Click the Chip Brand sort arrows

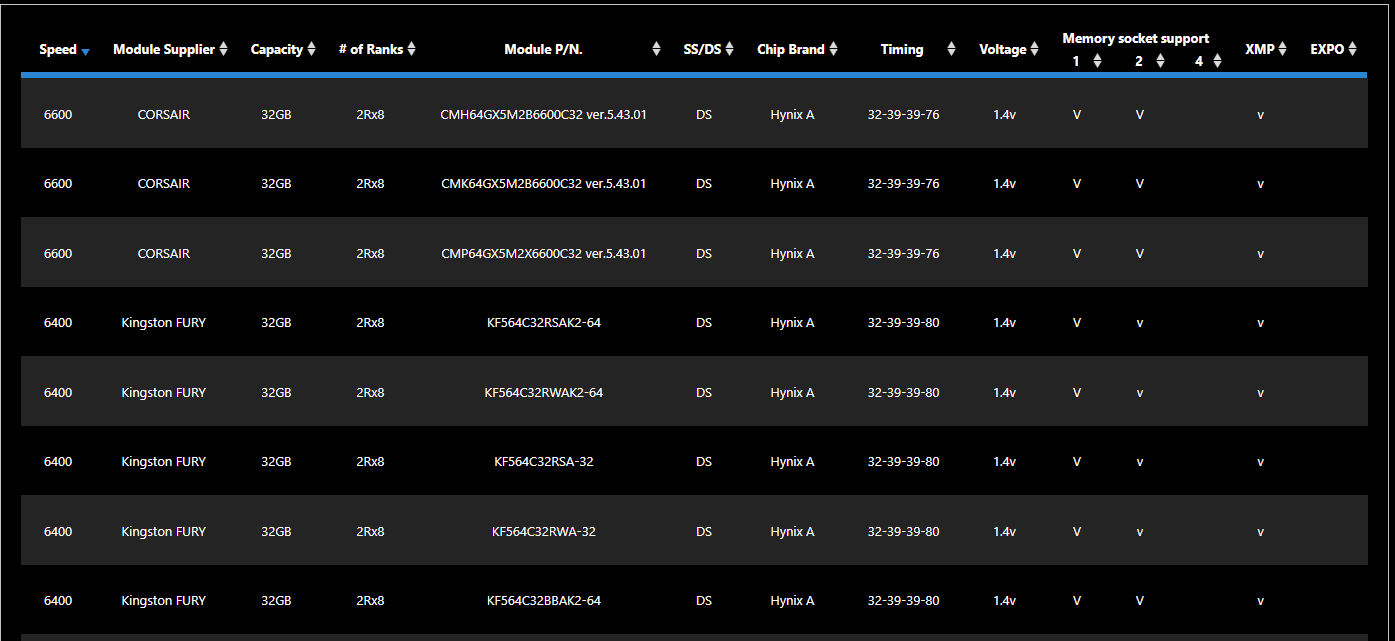click(833, 49)
